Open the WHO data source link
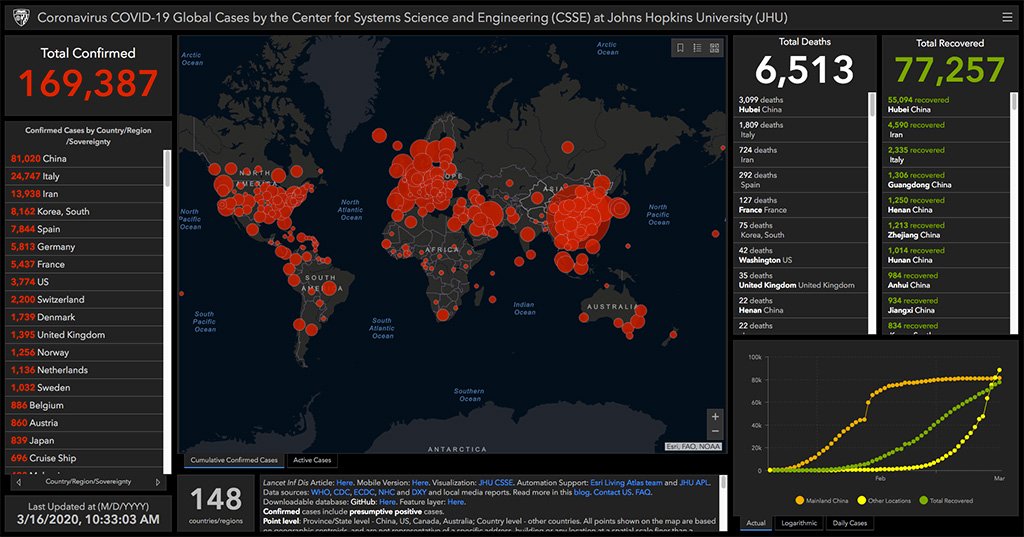Viewport: 1024px width, 537px height. 320,493
